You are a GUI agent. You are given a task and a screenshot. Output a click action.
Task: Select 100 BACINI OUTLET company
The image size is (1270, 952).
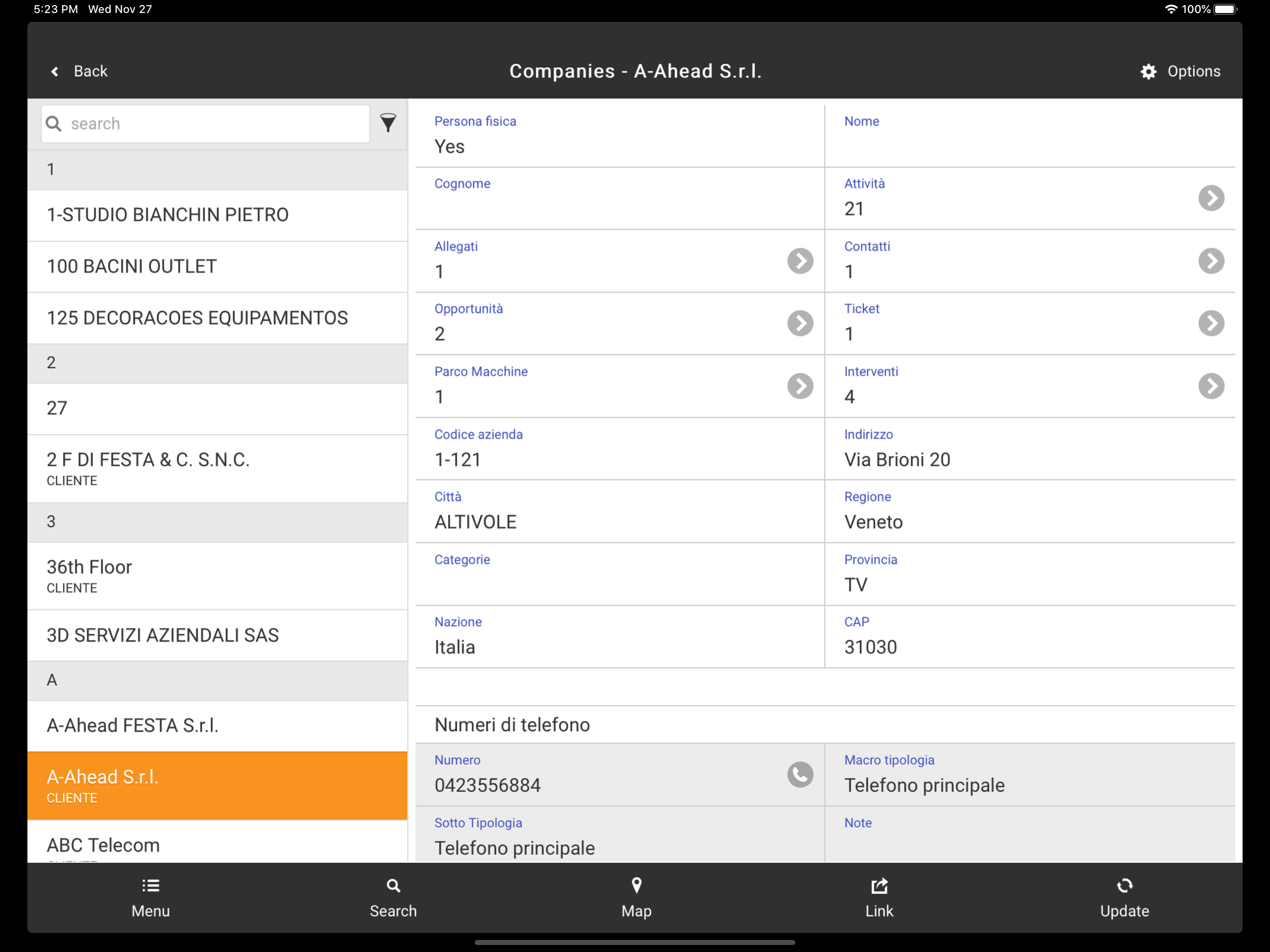(218, 267)
